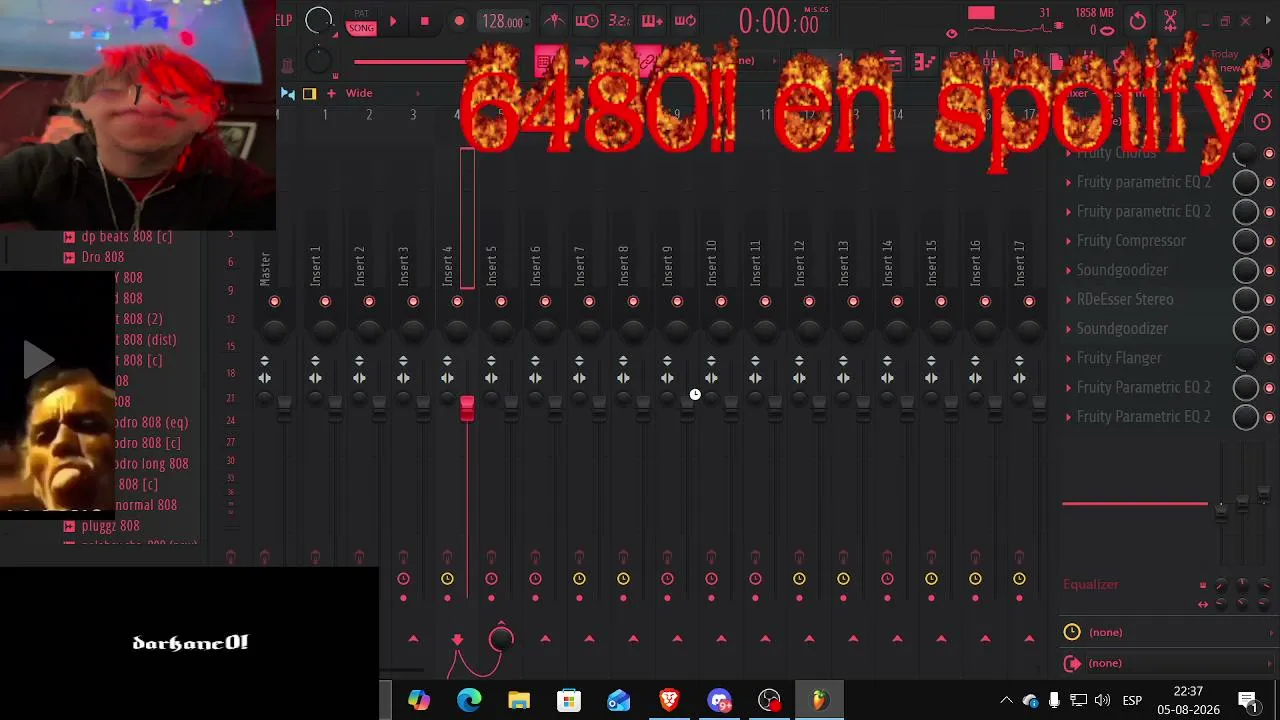Screen dimensions: 1280x720
Task: Mute Insert 10 with its LED
Action: tap(721, 302)
